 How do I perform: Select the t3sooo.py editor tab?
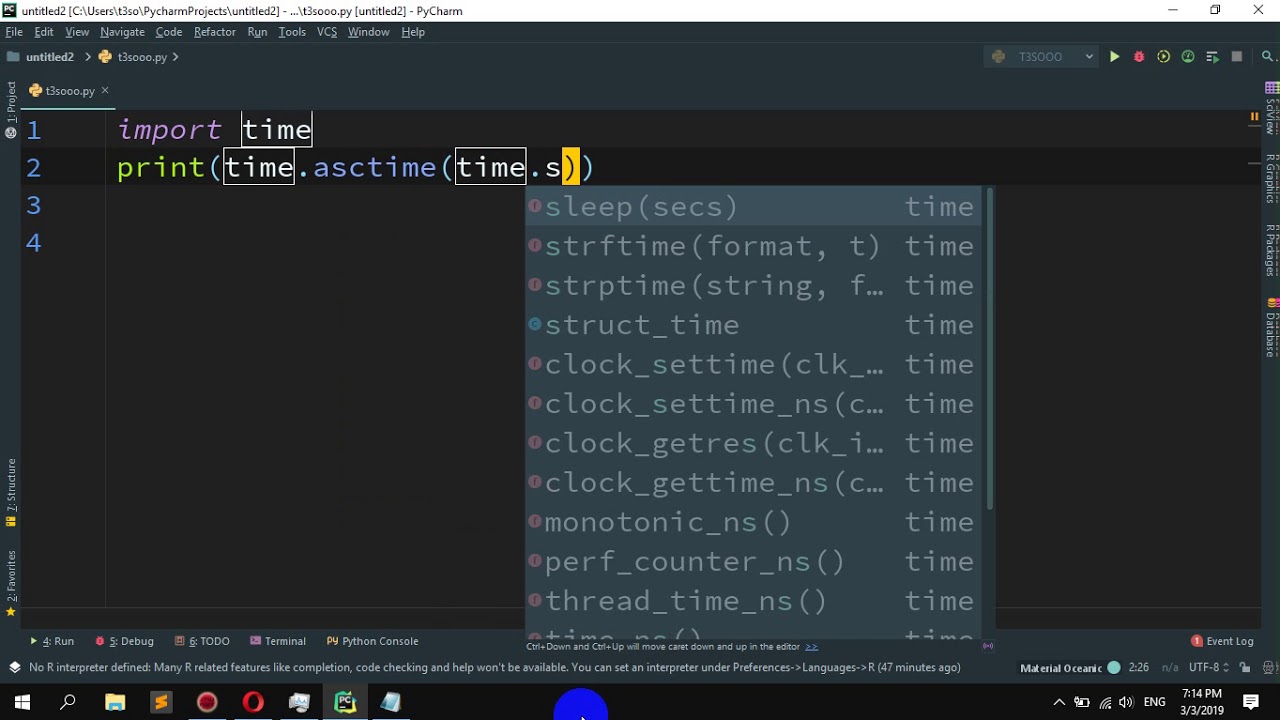click(69, 91)
